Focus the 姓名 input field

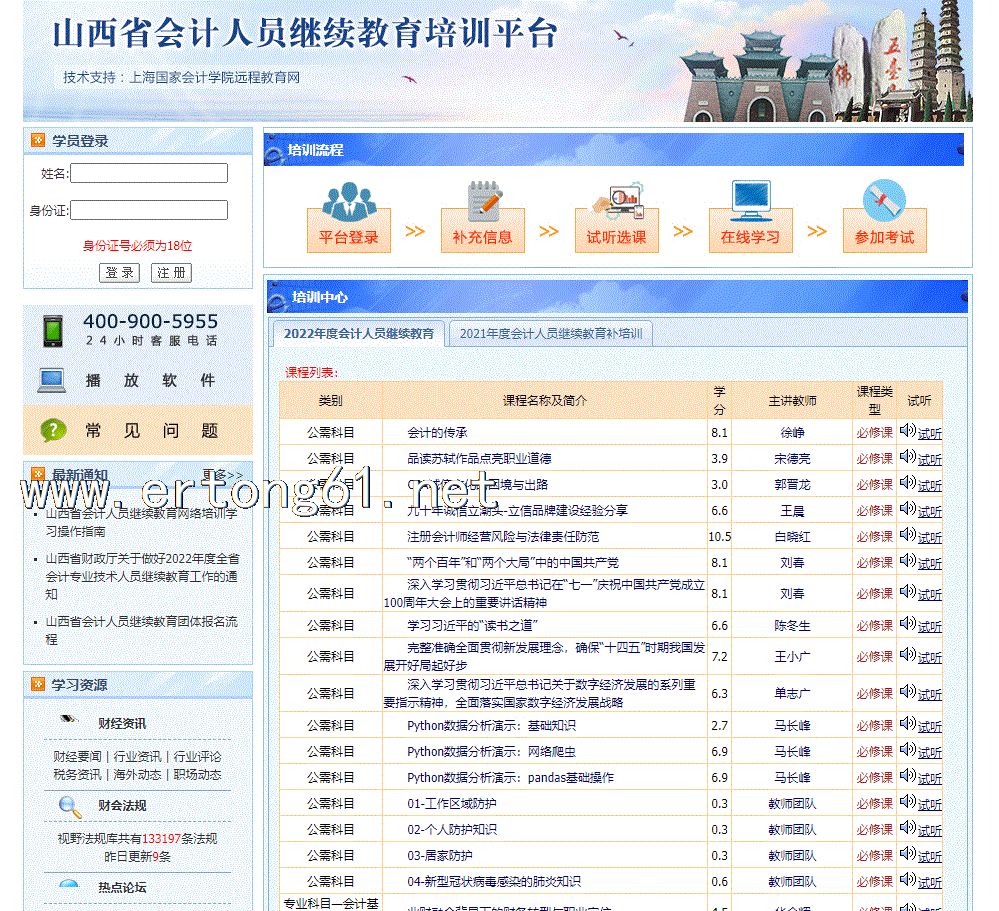(149, 174)
